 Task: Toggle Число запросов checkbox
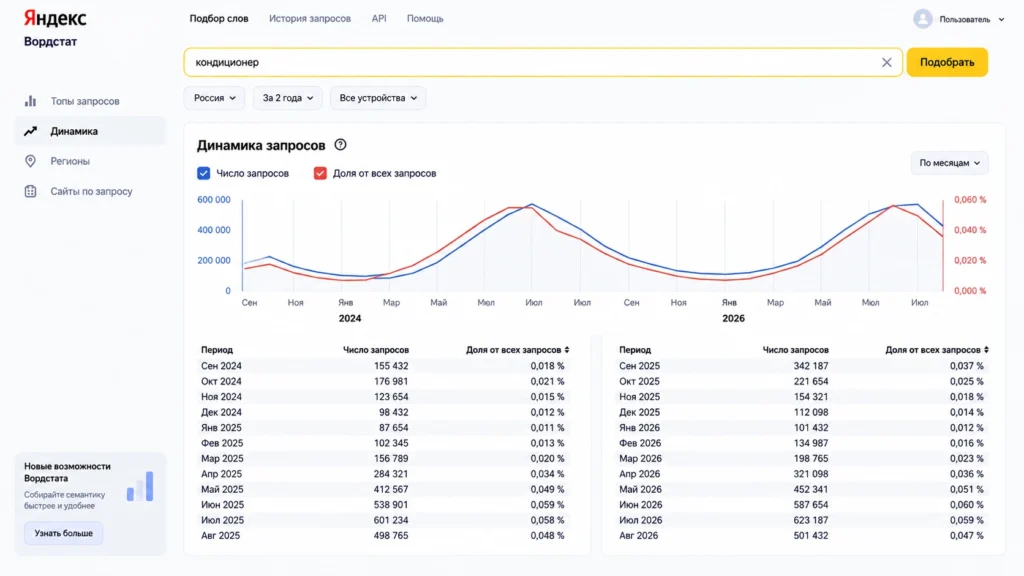click(204, 173)
